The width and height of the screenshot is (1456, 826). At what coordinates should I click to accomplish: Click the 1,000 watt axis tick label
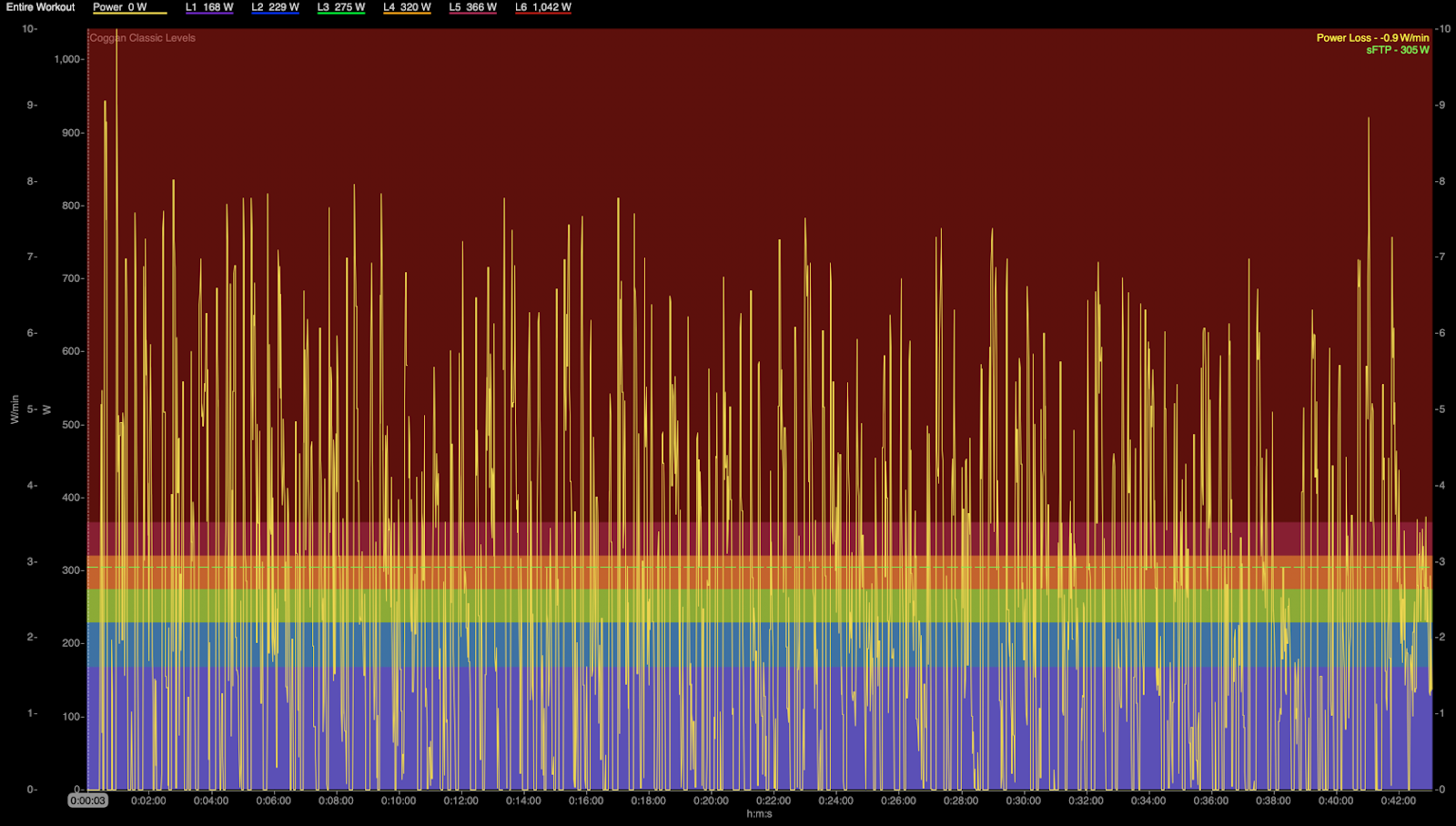68,59
